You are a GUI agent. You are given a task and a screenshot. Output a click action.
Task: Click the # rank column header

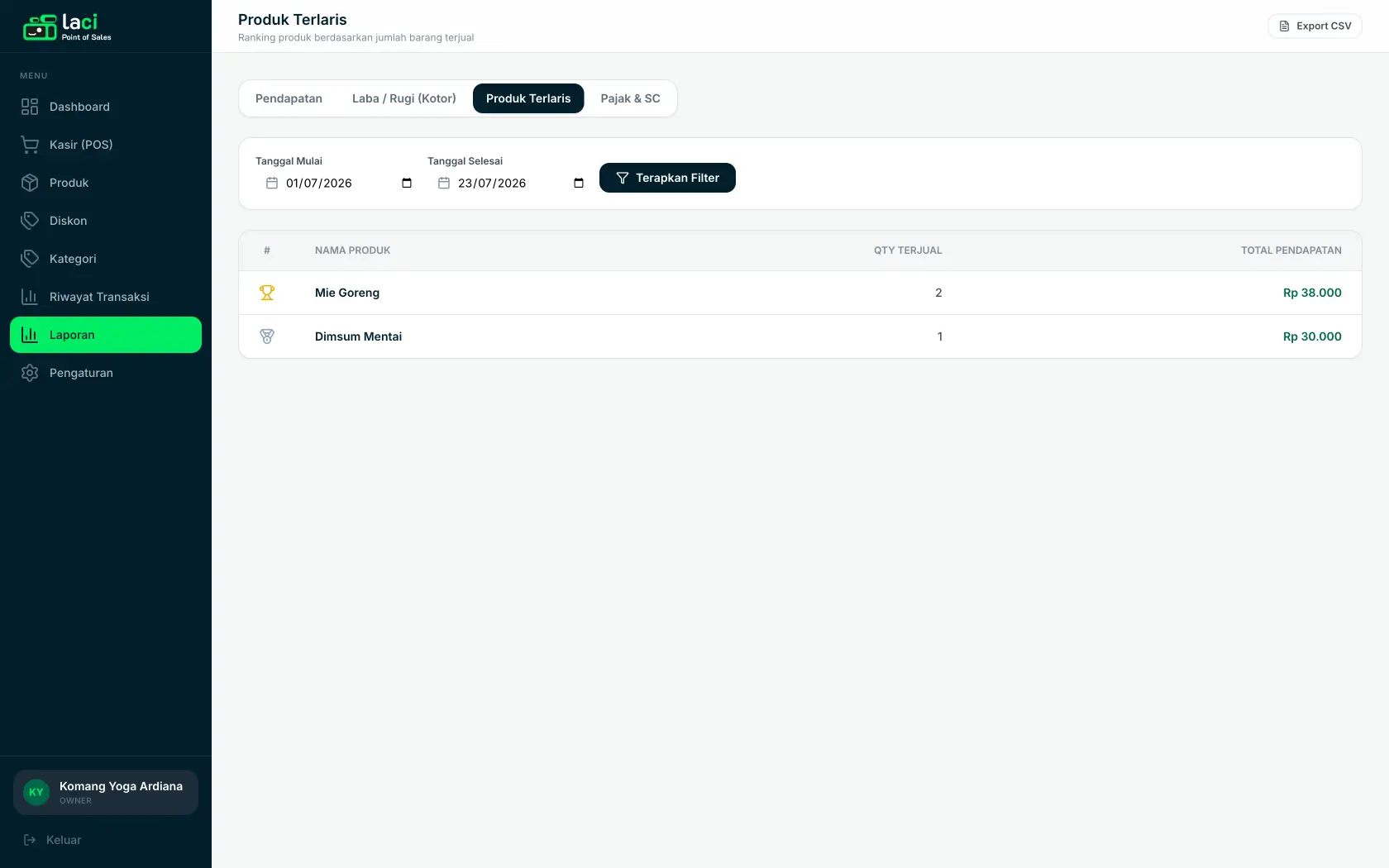[267, 250]
